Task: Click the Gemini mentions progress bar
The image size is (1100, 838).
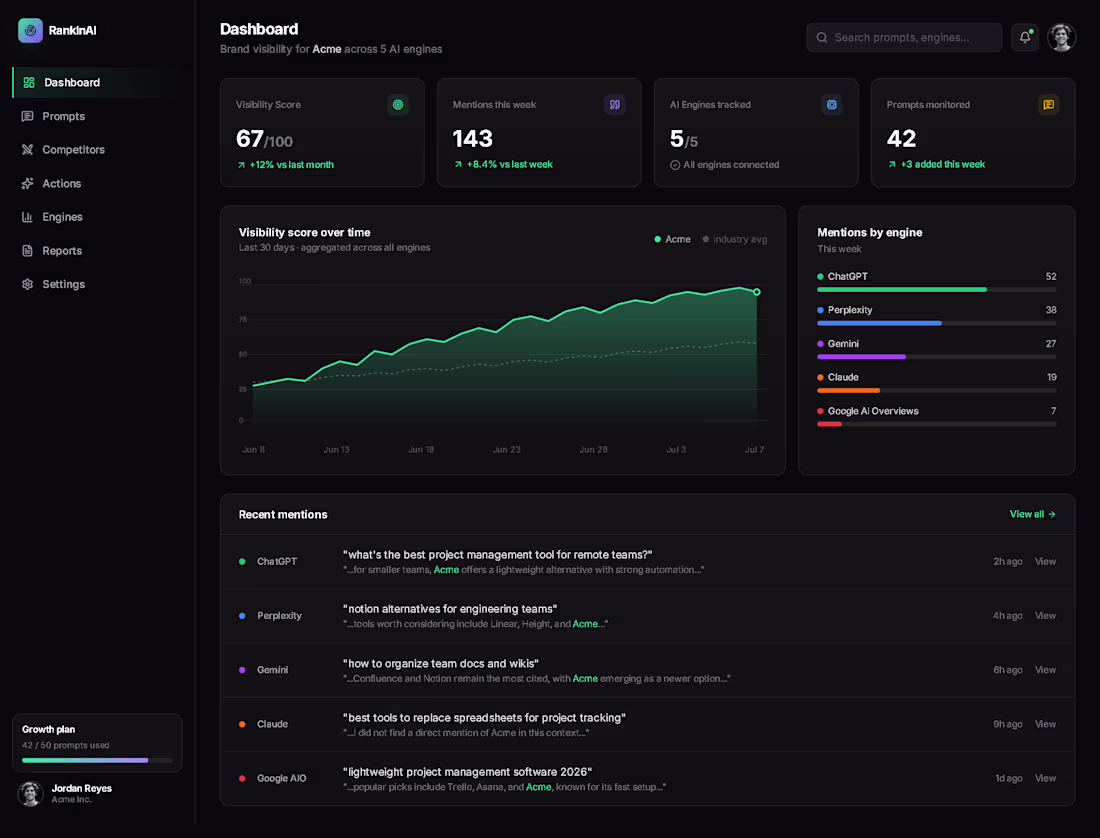Action: tap(937, 356)
